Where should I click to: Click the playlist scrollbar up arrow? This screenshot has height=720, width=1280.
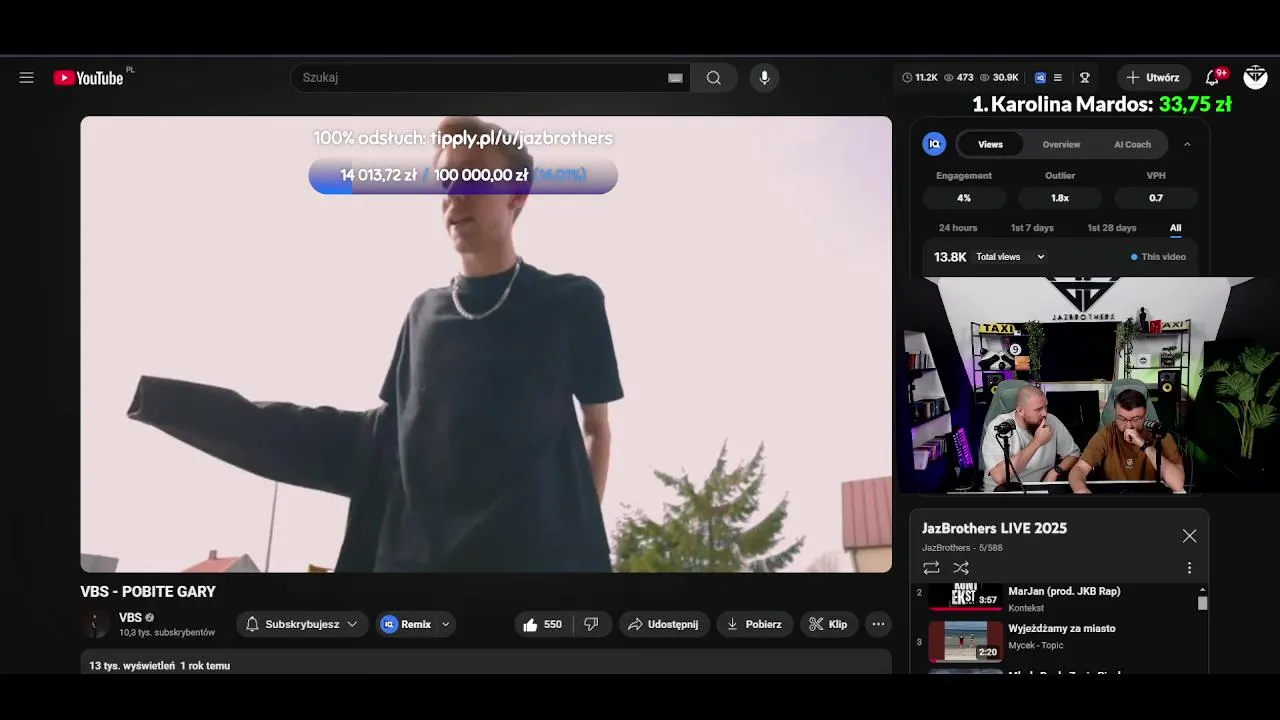pos(1203,589)
